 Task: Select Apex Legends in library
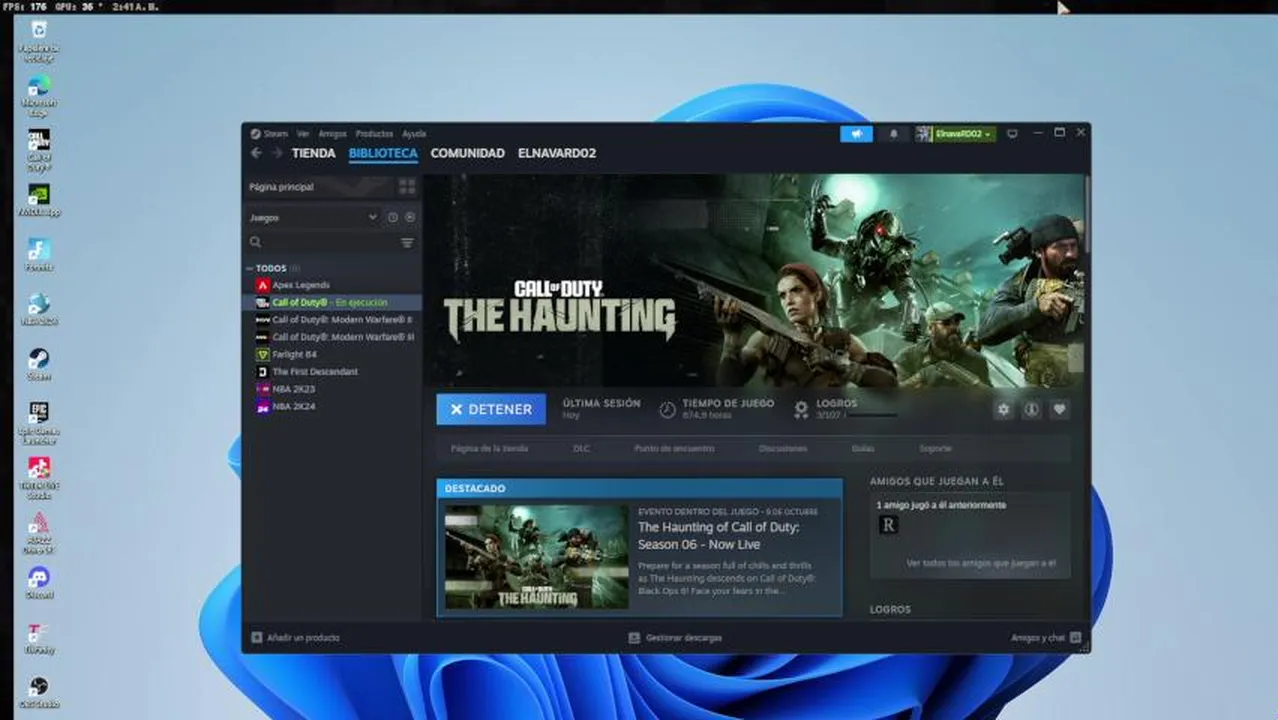coord(301,285)
